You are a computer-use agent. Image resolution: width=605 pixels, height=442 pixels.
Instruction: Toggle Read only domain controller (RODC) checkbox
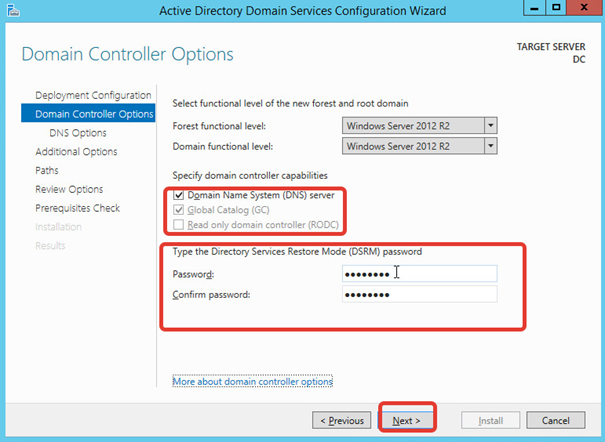179,225
